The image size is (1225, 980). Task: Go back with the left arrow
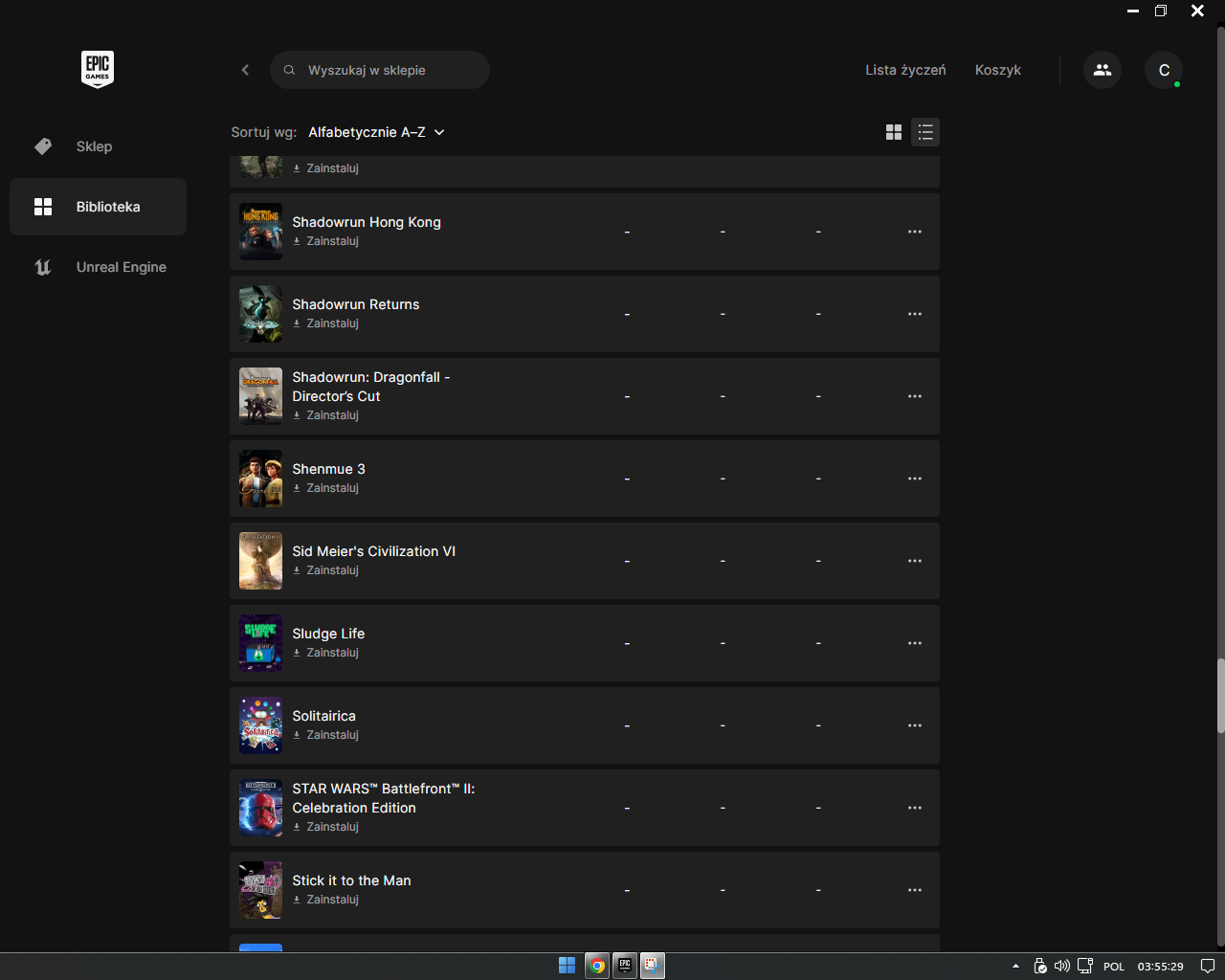[245, 70]
